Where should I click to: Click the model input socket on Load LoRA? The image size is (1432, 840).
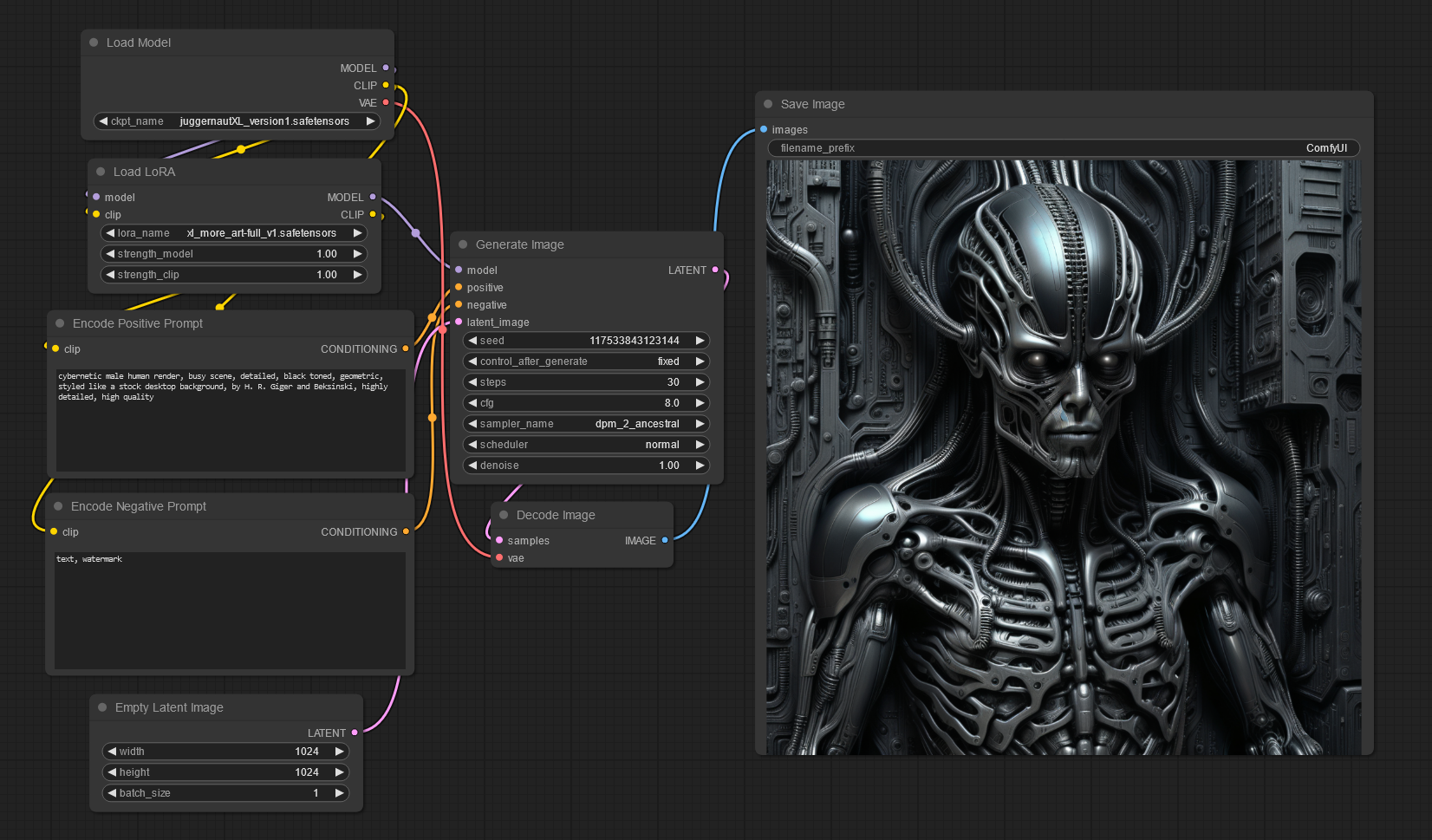[x=96, y=197]
